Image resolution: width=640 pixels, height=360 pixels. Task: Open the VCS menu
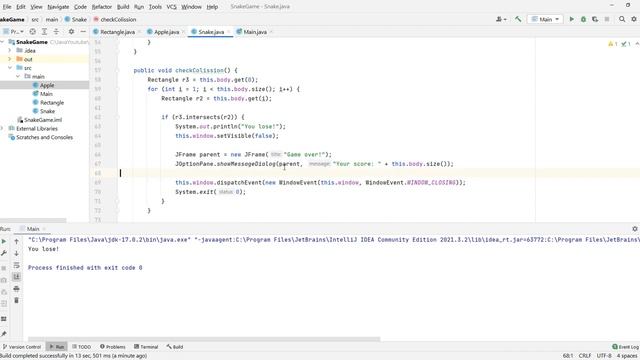171,7
